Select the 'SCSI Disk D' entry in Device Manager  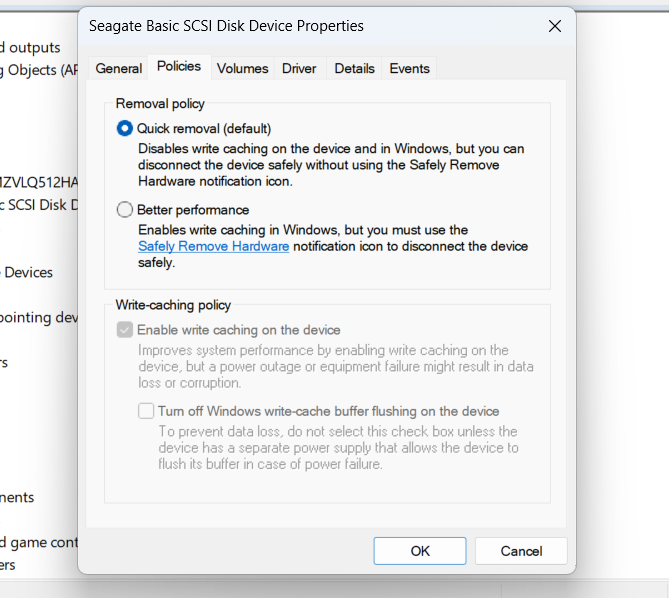(39, 205)
